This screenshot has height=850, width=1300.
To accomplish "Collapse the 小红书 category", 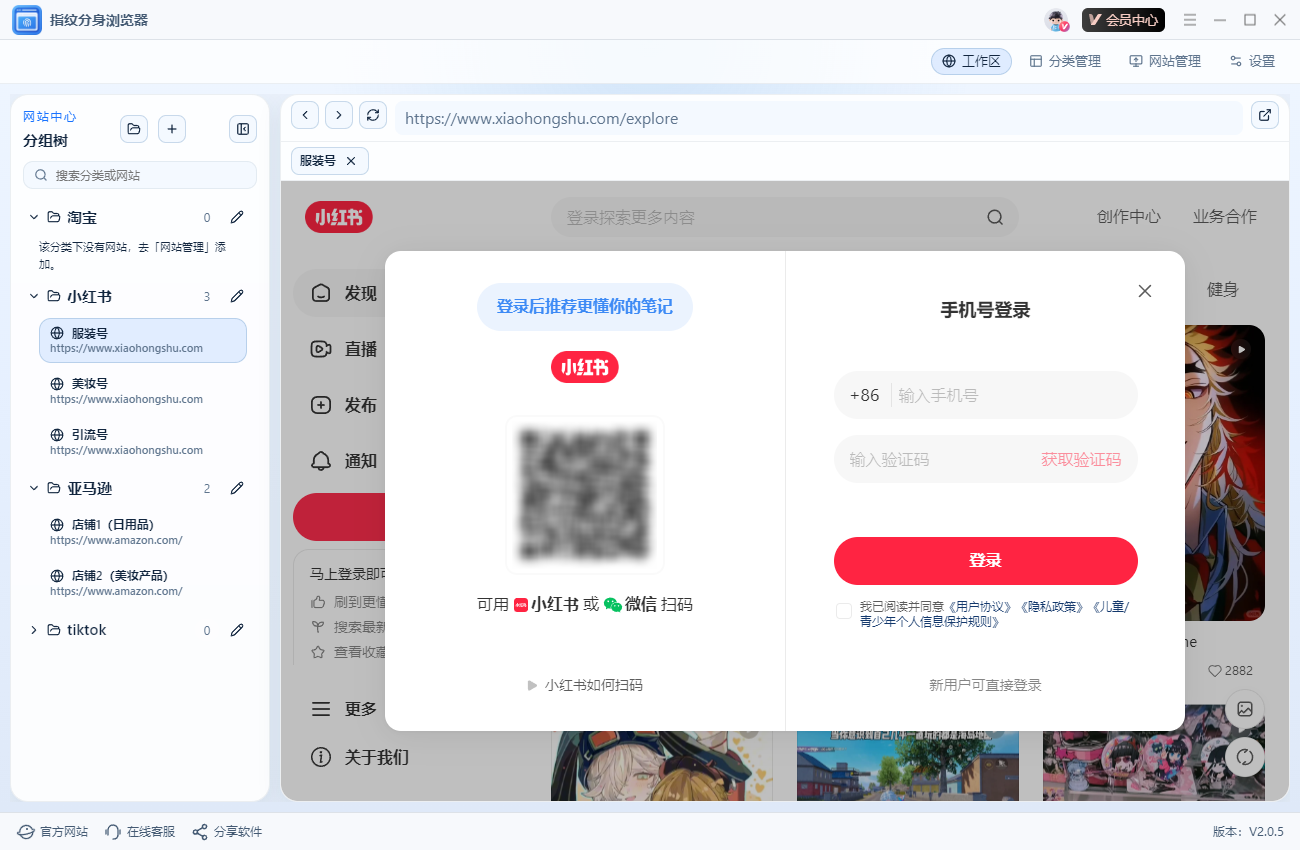I will (34, 296).
